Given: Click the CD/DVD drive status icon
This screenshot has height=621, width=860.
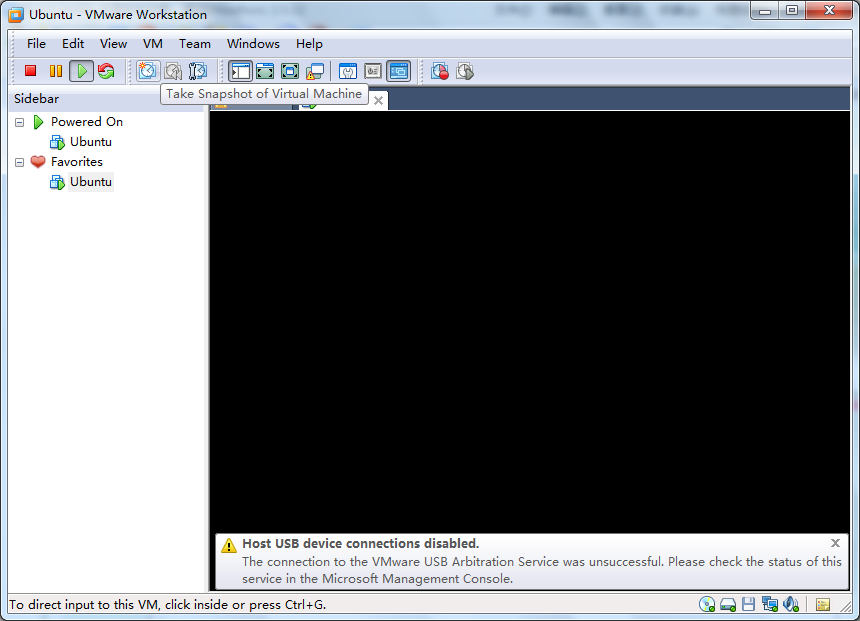Looking at the screenshot, I should [707, 605].
